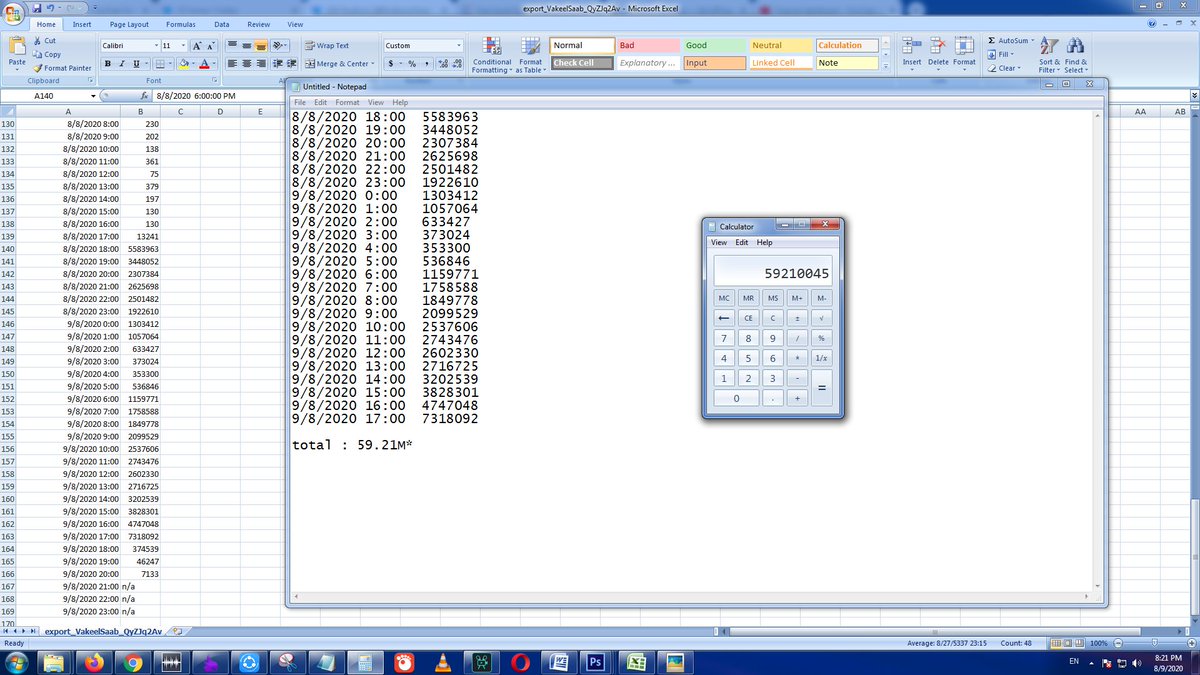Click the Increase Font Size icon
Image resolution: width=1200 pixels, height=675 pixels.
[x=196, y=46]
